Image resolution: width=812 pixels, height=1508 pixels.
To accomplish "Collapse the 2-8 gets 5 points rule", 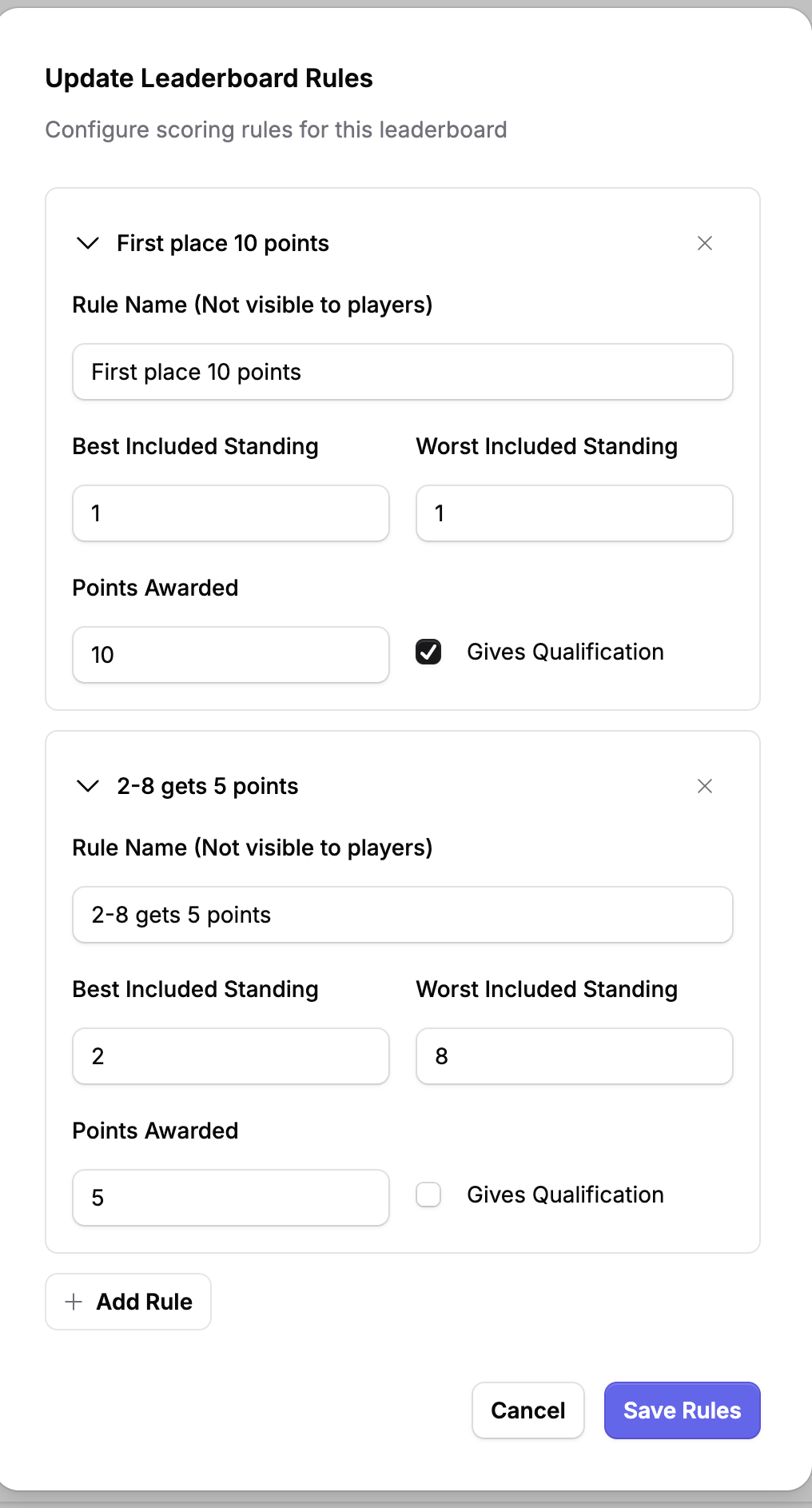I will (87, 786).
